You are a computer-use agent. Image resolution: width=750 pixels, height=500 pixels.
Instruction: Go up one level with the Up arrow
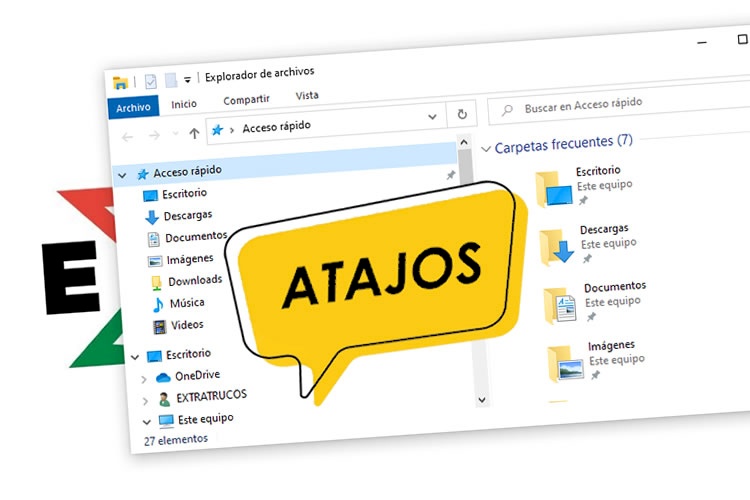[x=194, y=133]
